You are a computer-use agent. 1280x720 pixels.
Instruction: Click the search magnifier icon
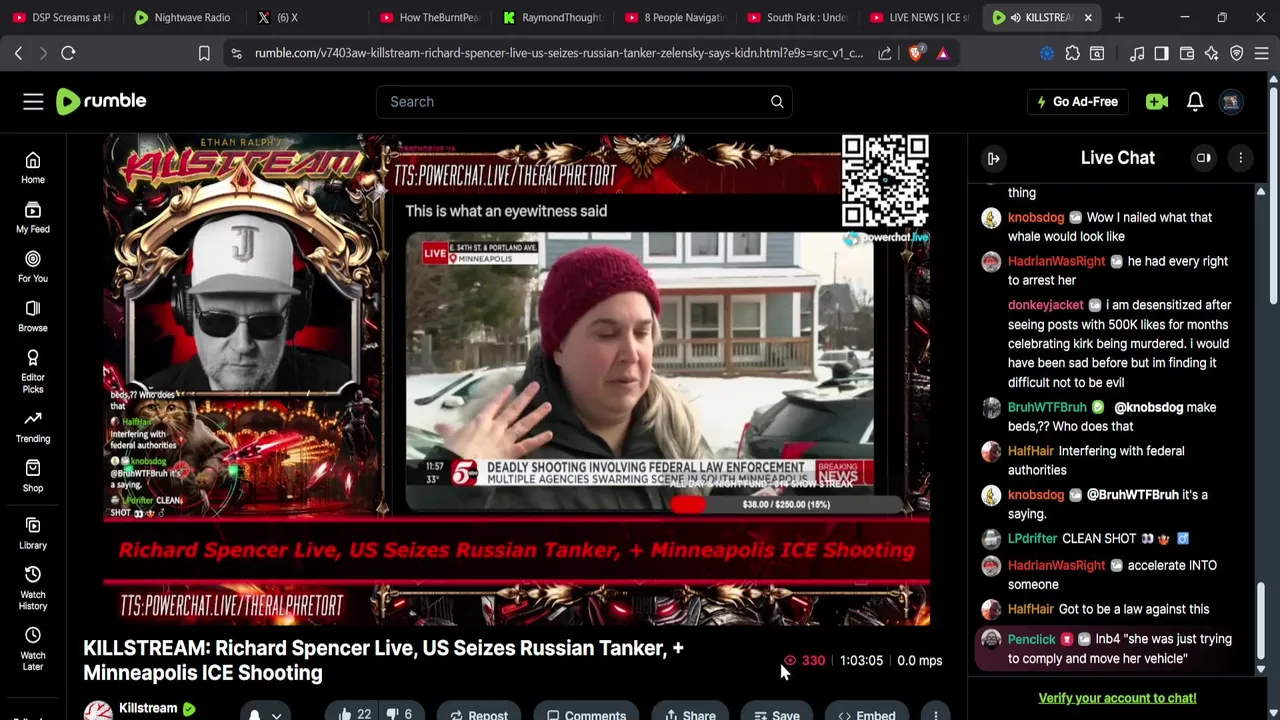pyautogui.click(x=777, y=101)
